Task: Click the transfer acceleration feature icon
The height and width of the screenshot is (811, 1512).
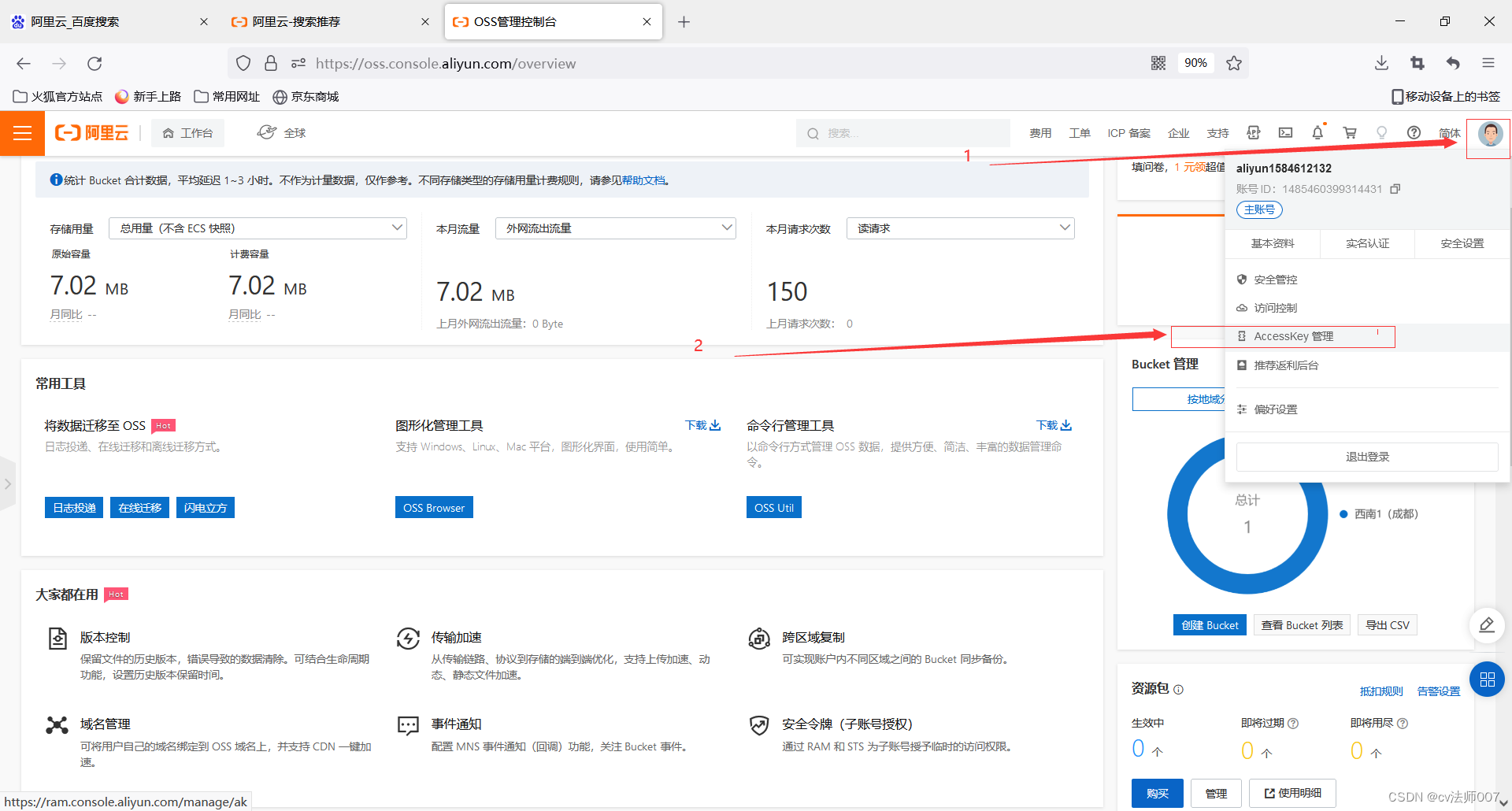Action: pos(408,638)
